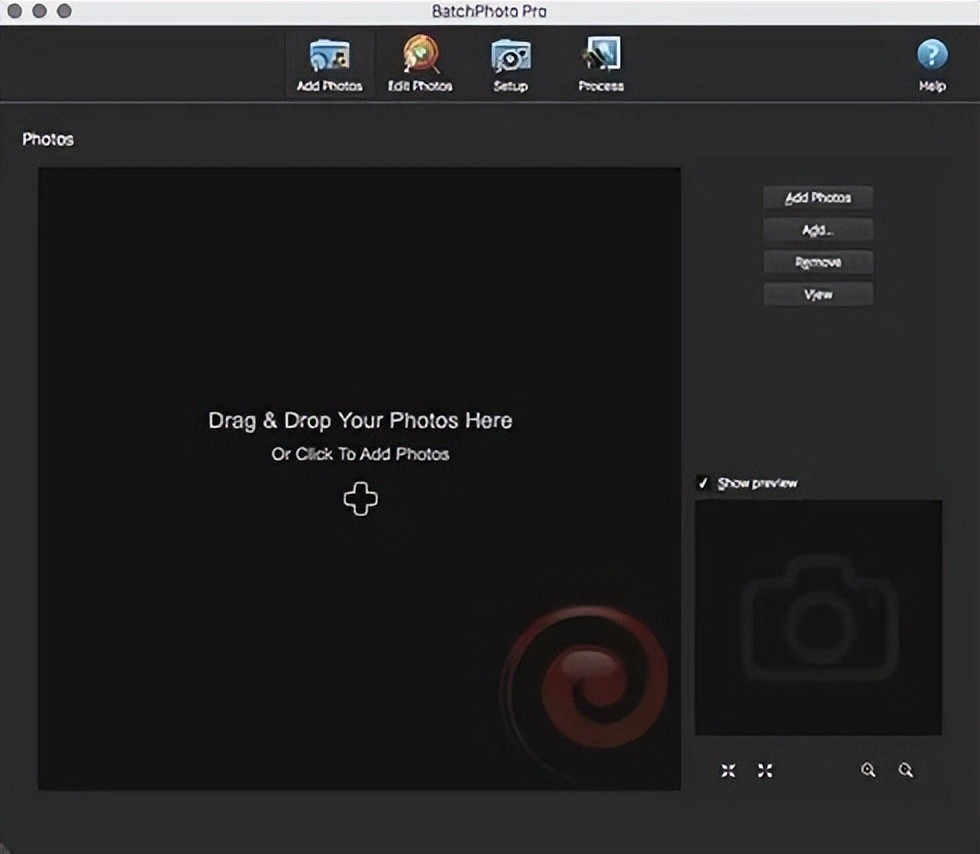980x854 pixels.
Task: Click the left arrows icon under the preview
Action: [x=729, y=770]
